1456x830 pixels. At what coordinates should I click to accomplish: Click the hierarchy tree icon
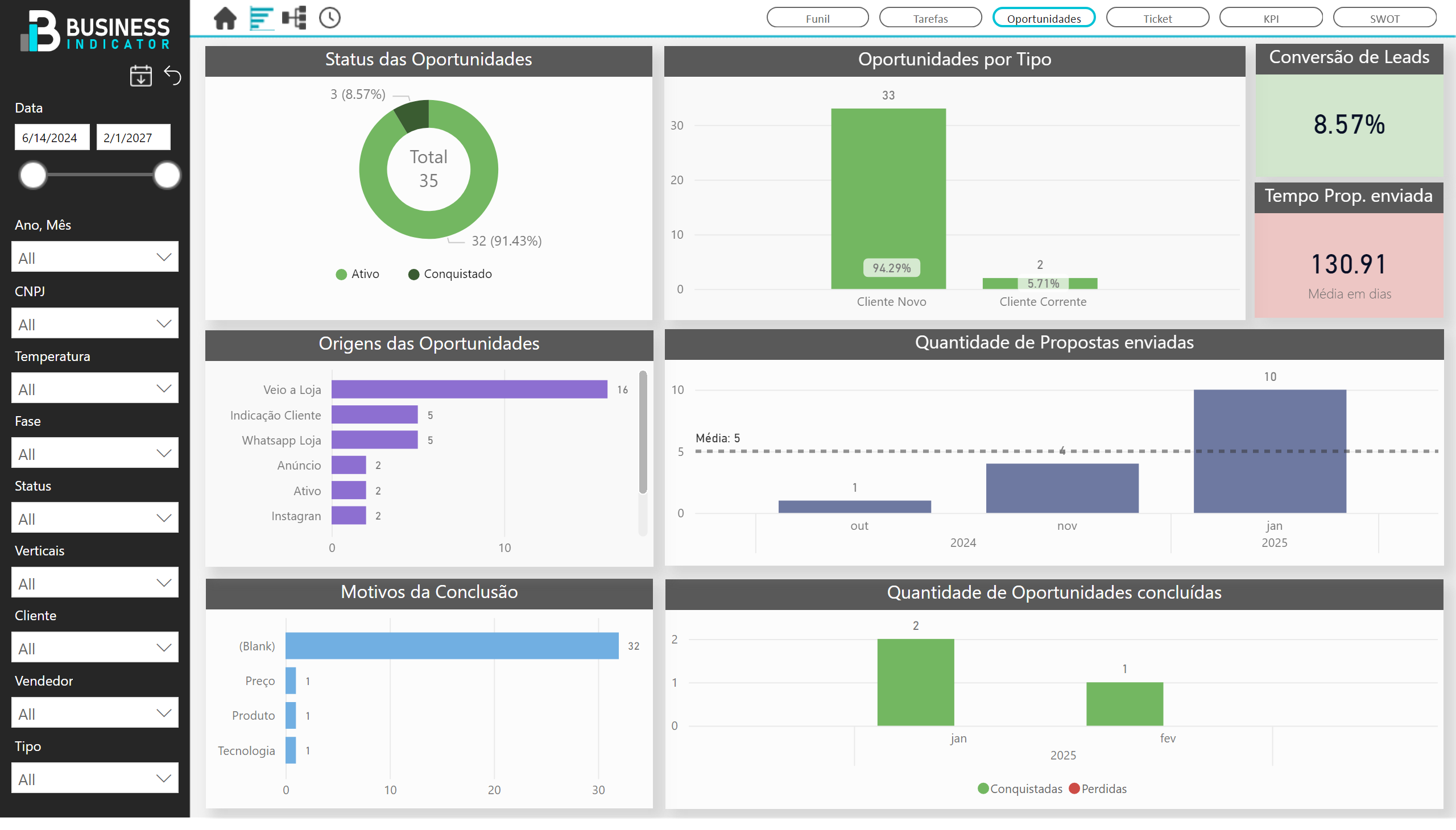(x=294, y=18)
